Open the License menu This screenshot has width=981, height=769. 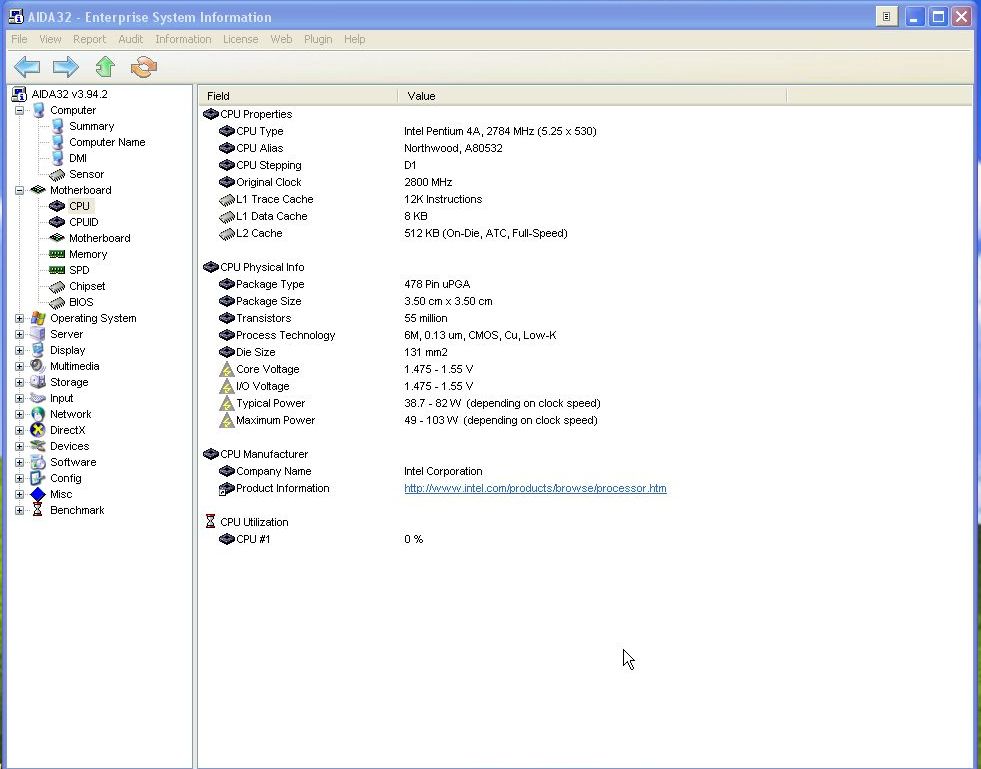pos(240,39)
